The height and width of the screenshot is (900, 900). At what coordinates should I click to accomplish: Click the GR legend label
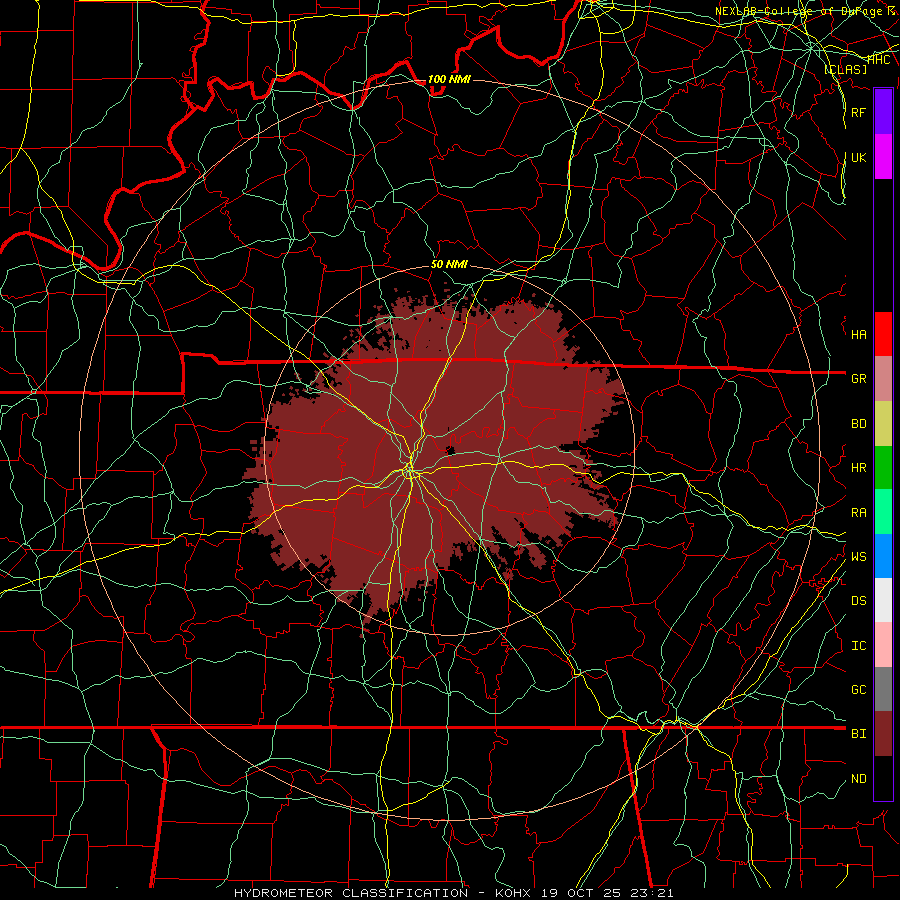point(858,379)
